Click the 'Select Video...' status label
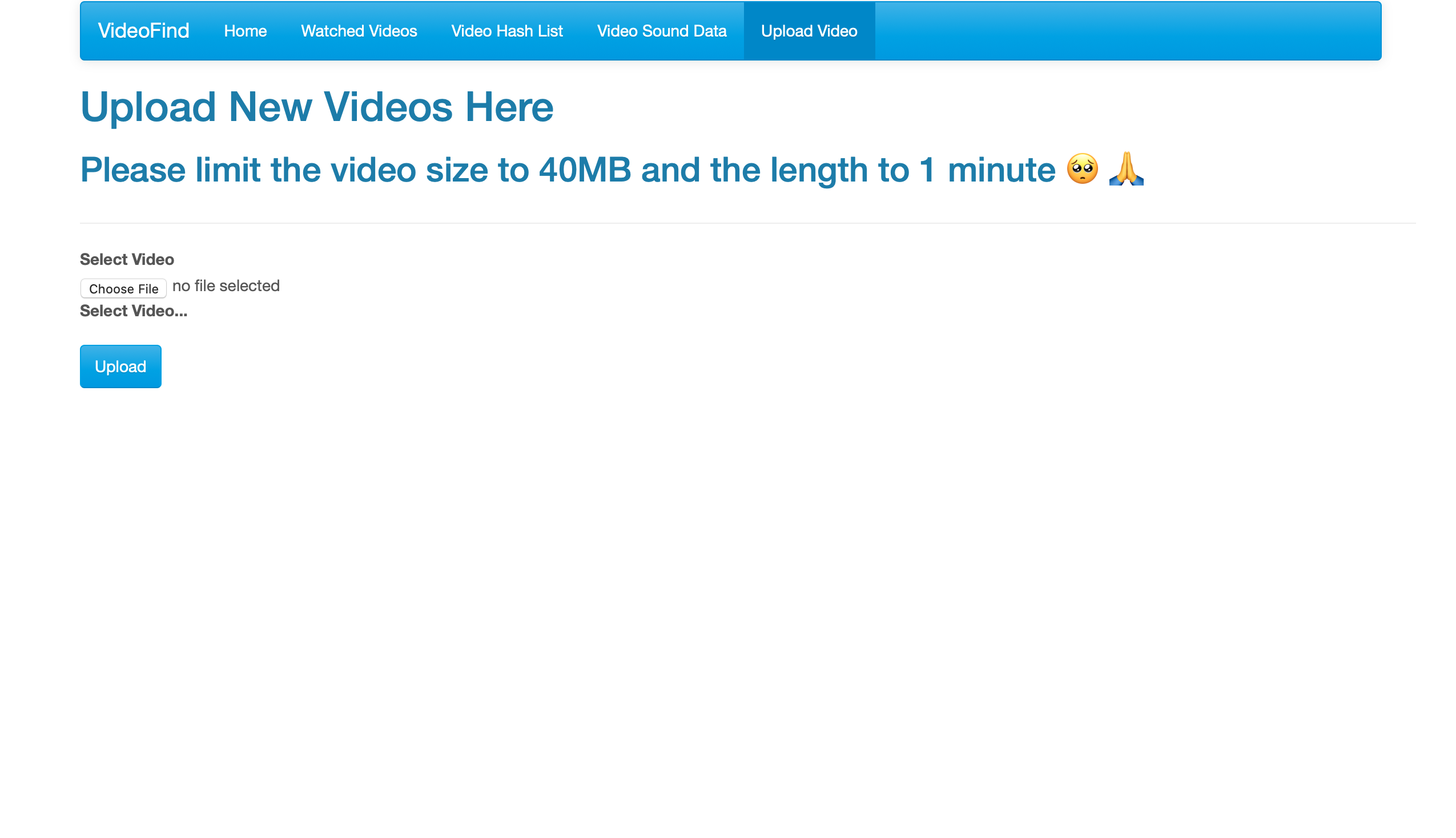 click(134, 311)
